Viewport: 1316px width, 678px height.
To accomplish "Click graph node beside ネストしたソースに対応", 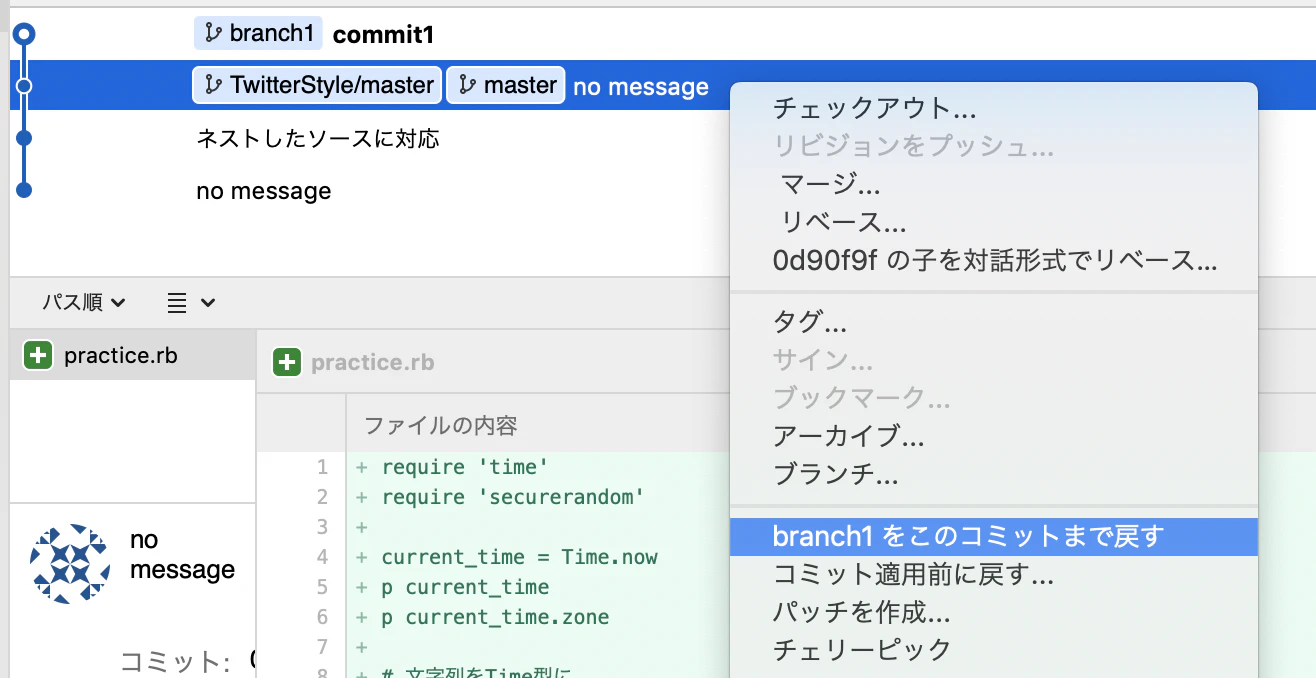I will coord(25,138).
